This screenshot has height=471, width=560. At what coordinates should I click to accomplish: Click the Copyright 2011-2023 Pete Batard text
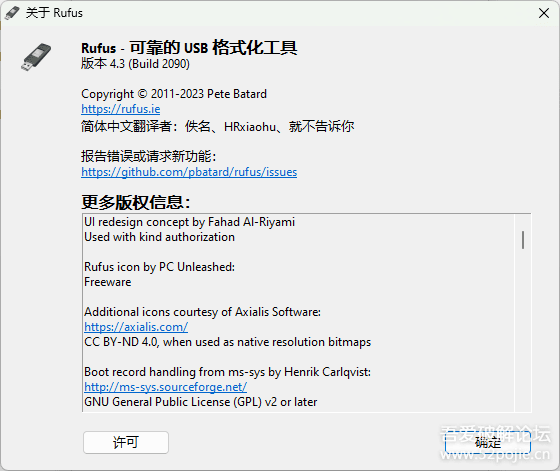coord(174,94)
